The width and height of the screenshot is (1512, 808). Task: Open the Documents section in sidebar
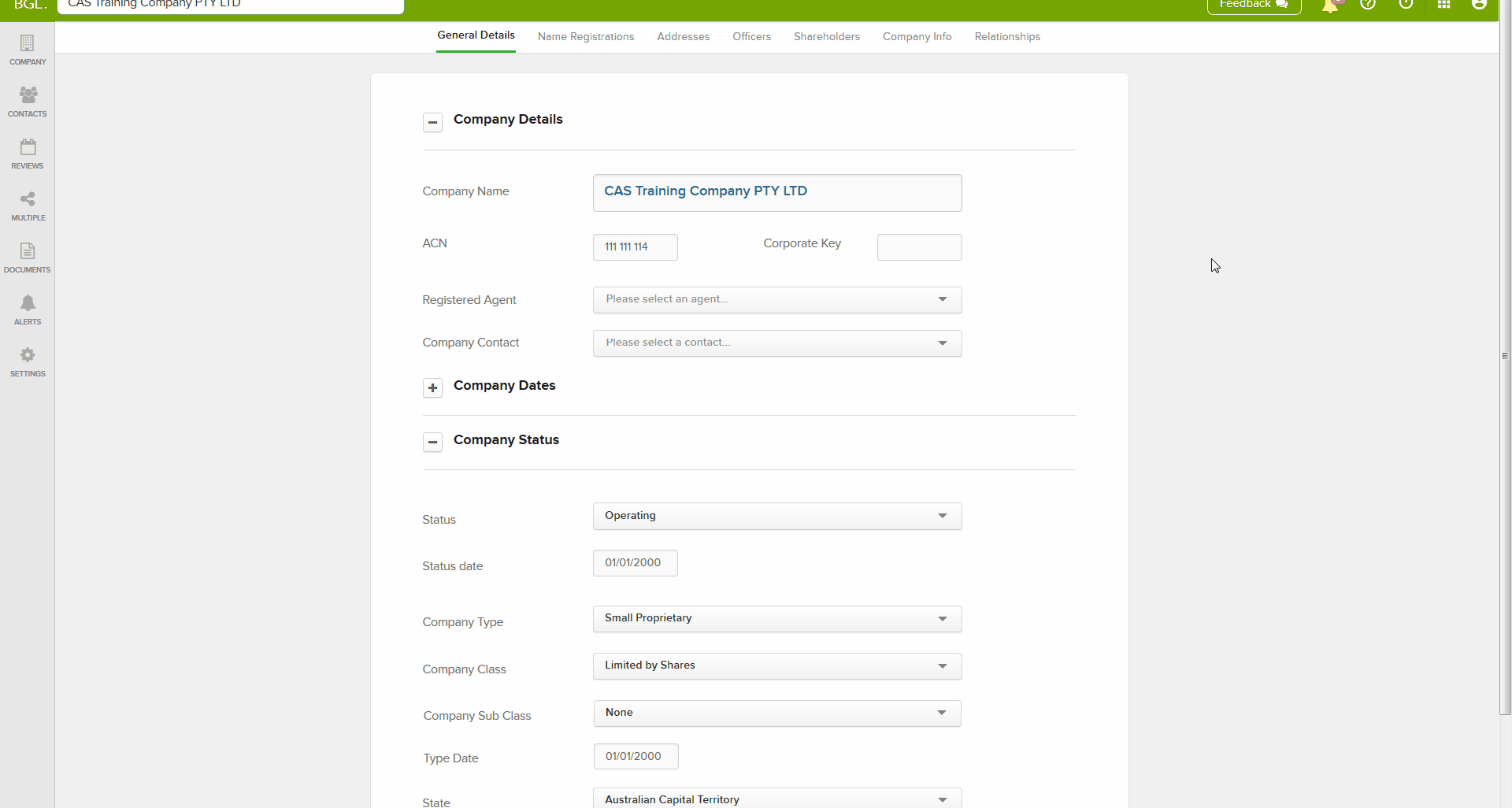(x=28, y=258)
